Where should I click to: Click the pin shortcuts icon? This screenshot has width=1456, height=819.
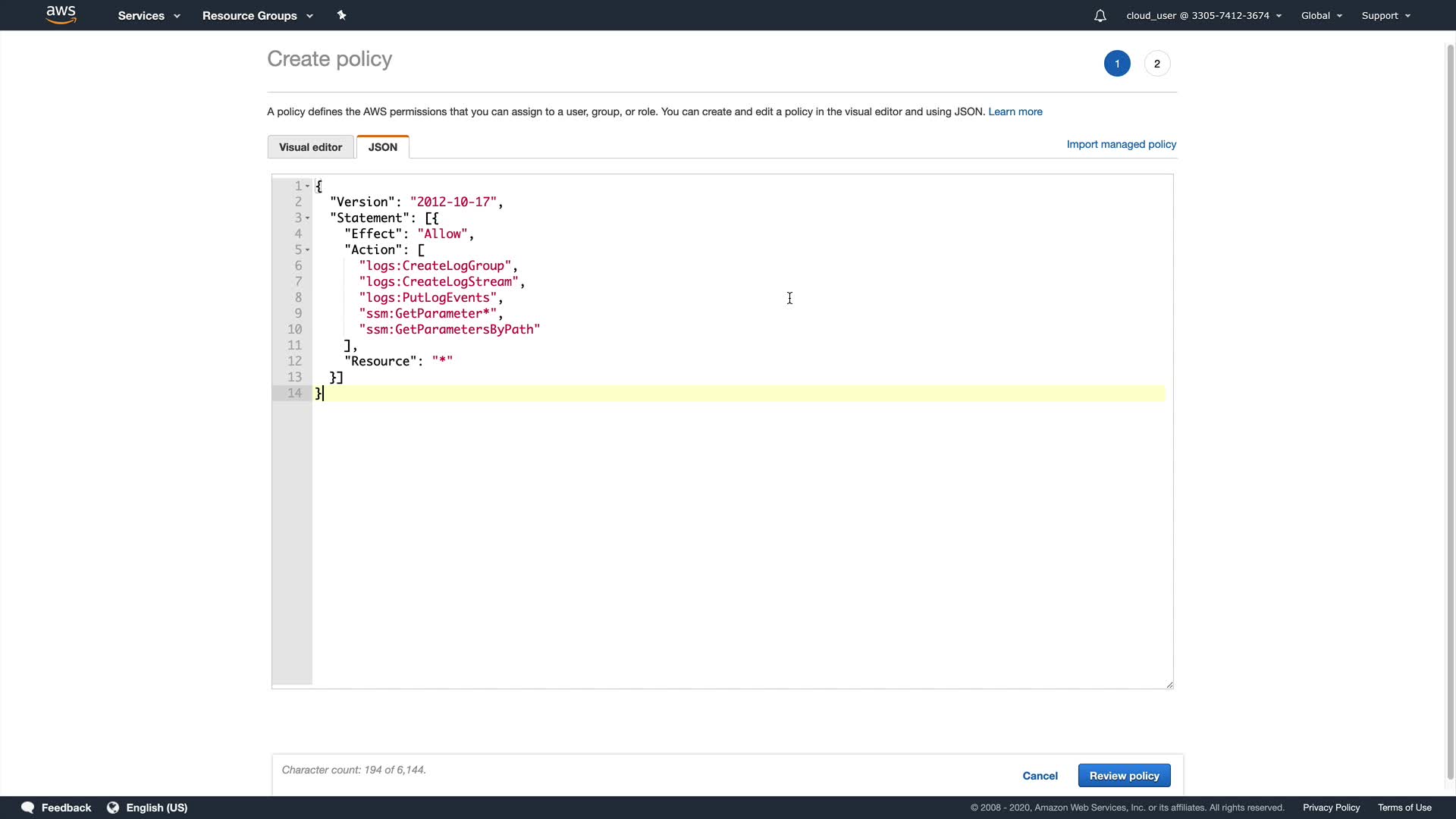(341, 15)
